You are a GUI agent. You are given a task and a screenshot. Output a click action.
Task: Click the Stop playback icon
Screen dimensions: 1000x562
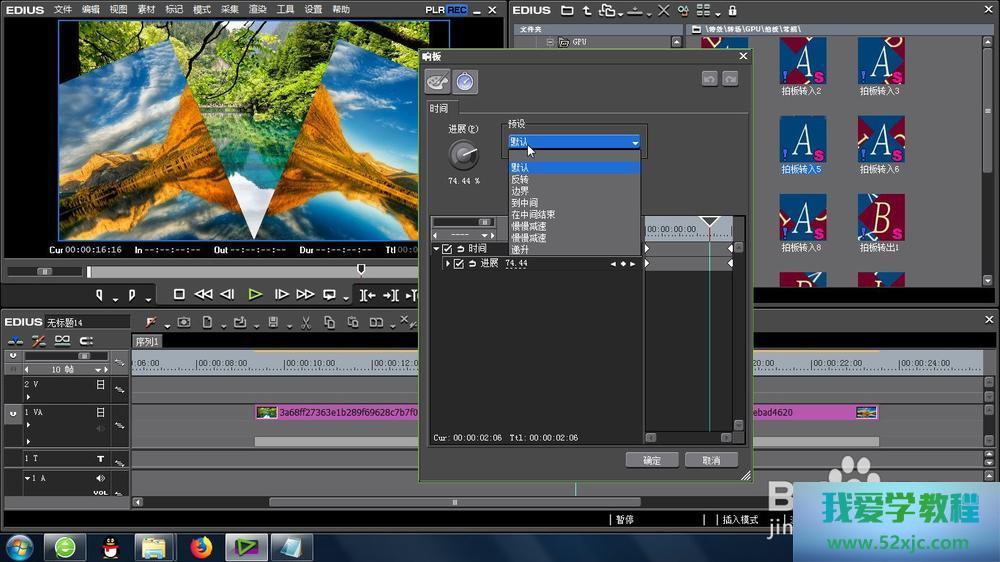point(179,294)
